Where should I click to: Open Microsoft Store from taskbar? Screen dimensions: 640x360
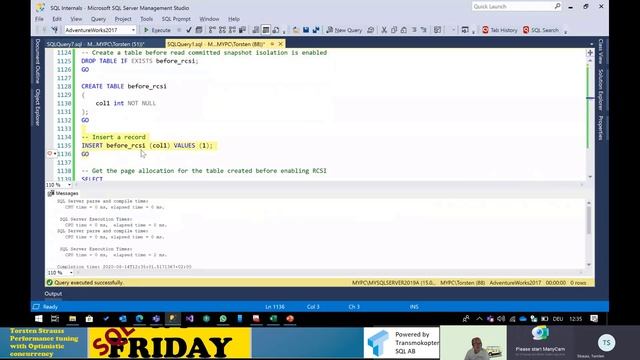tap(89, 319)
